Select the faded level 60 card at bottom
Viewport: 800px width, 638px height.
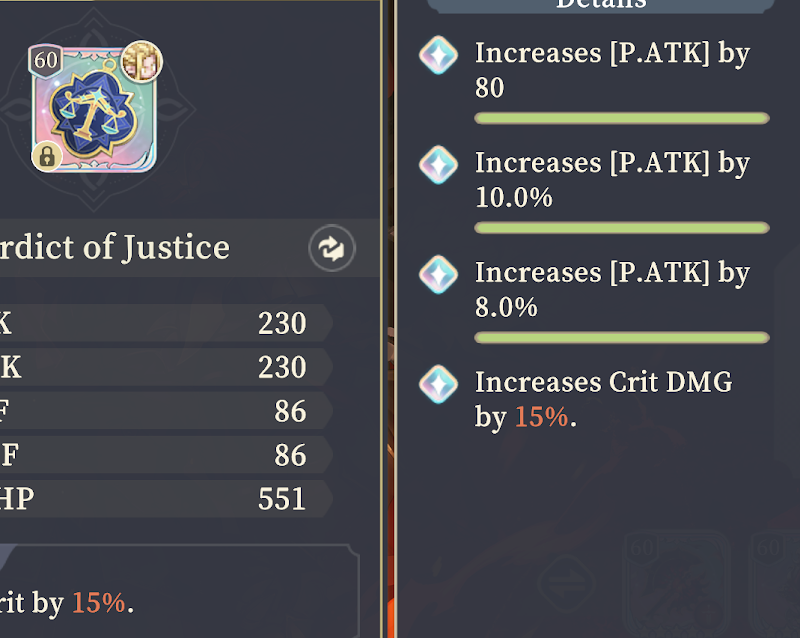point(677,584)
